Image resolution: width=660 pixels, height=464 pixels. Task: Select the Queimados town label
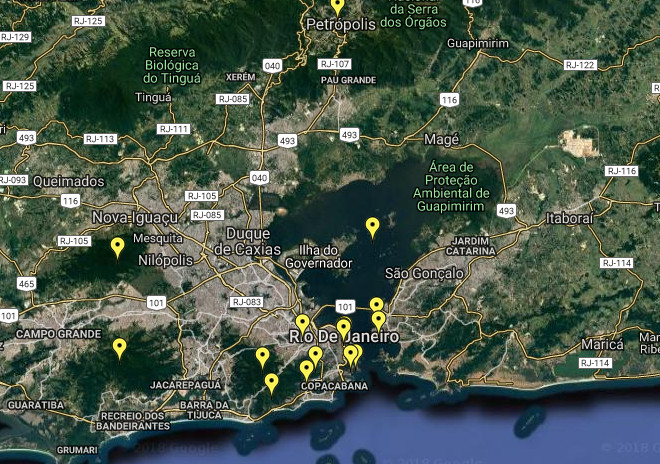(x=68, y=181)
